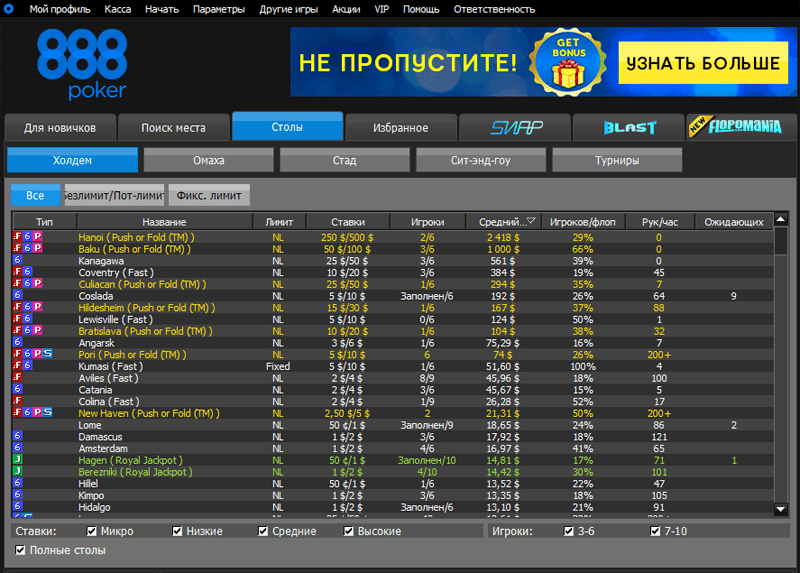800x573 pixels.
Task: Click the table list scrollbar thumb
Action: click(781, 241)
